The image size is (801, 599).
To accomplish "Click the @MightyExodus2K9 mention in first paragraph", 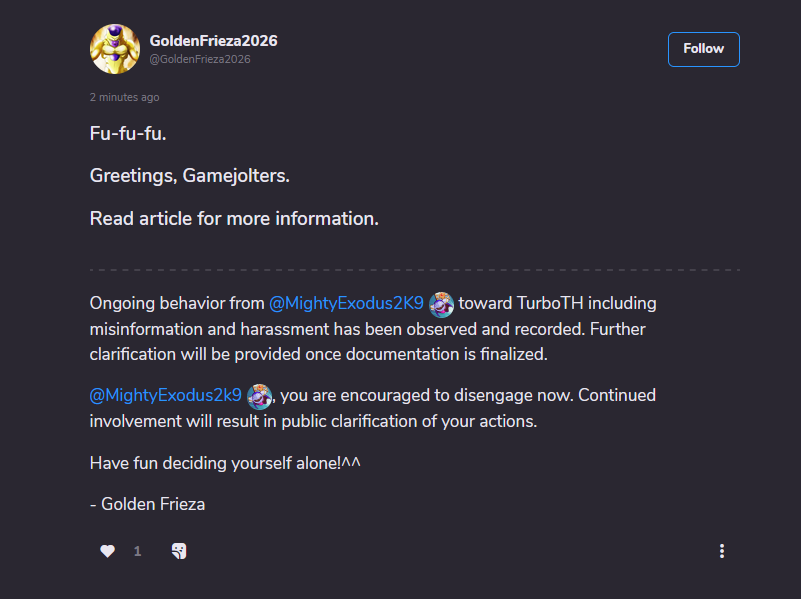I will pos(346,303).
